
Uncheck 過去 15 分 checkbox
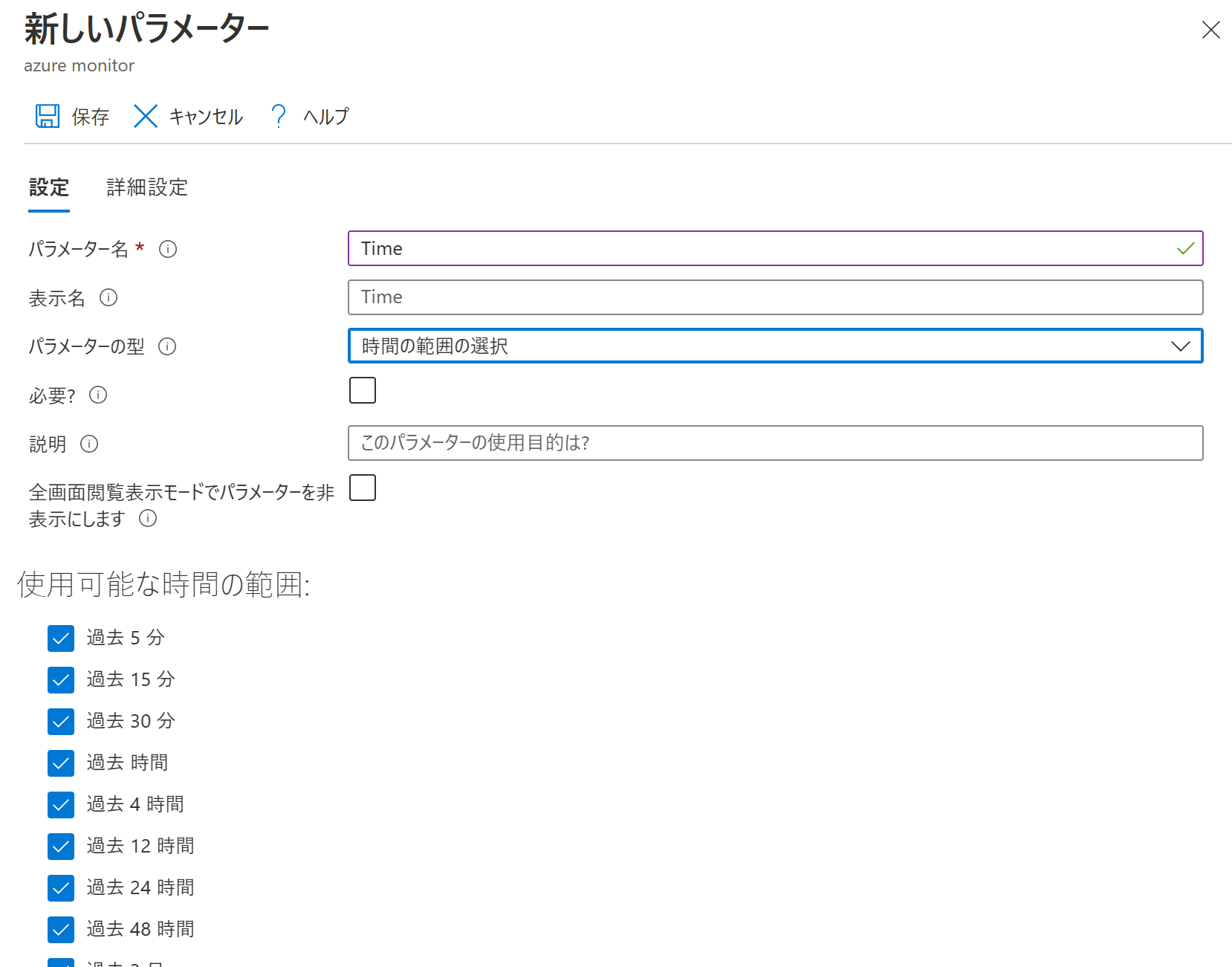tap(61, 680)
